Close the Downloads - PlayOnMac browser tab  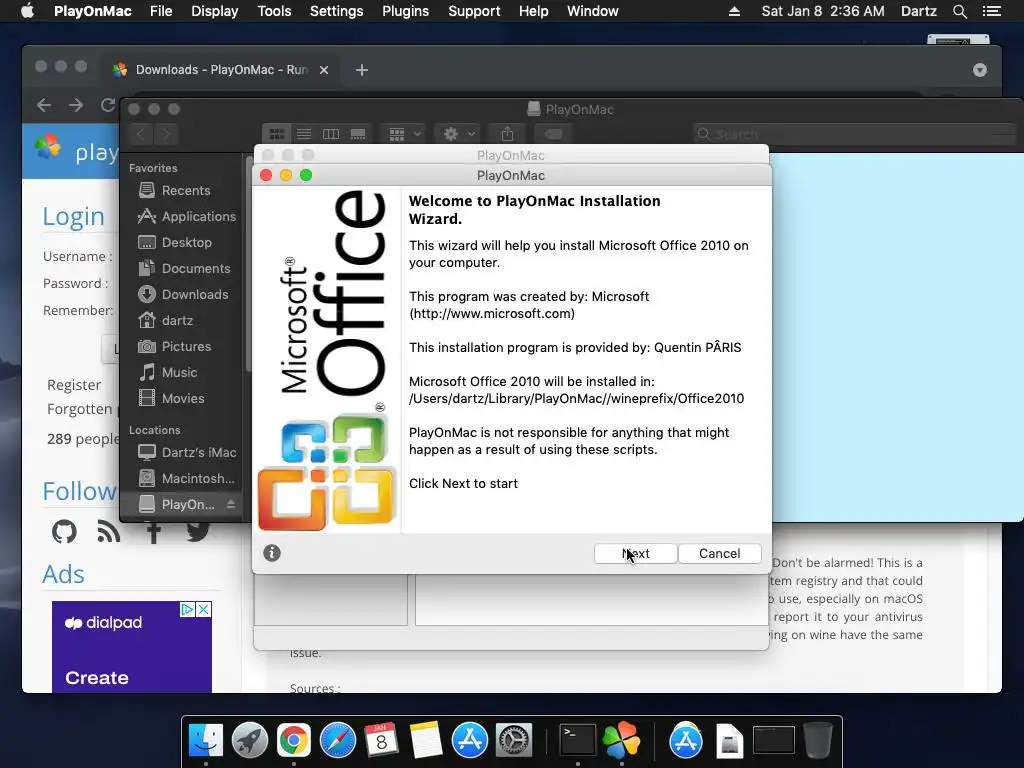click(324, 70)
